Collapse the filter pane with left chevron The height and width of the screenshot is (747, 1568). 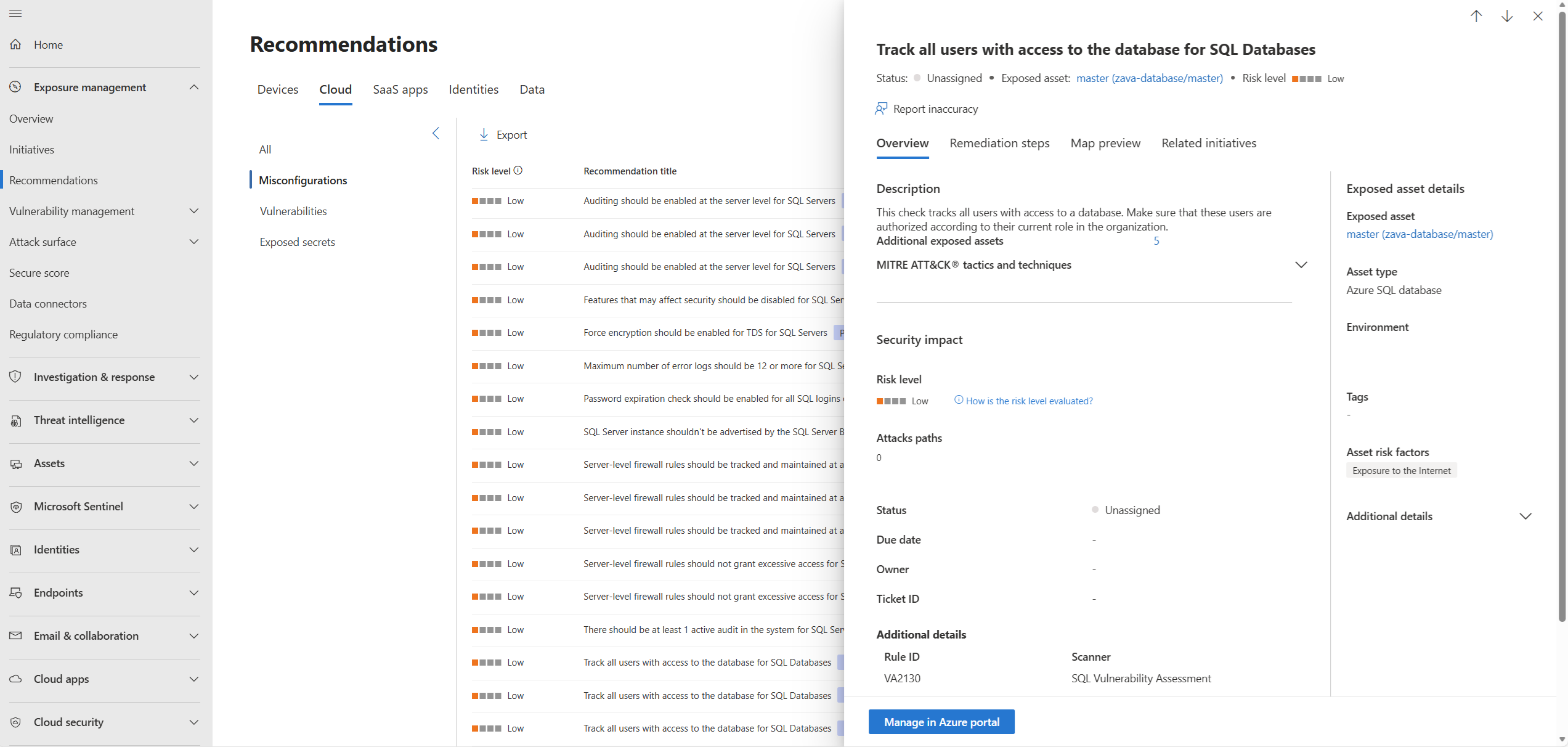click(436, 133)
